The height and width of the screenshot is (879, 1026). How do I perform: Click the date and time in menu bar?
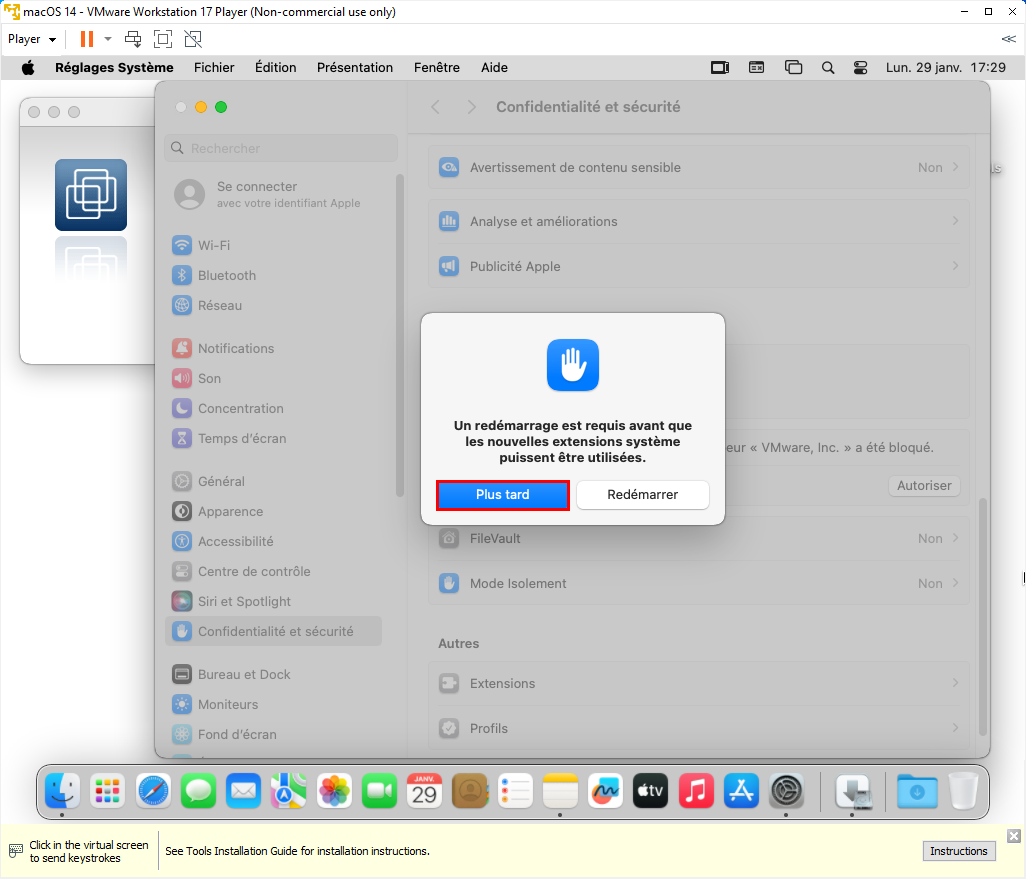(946, 67)
